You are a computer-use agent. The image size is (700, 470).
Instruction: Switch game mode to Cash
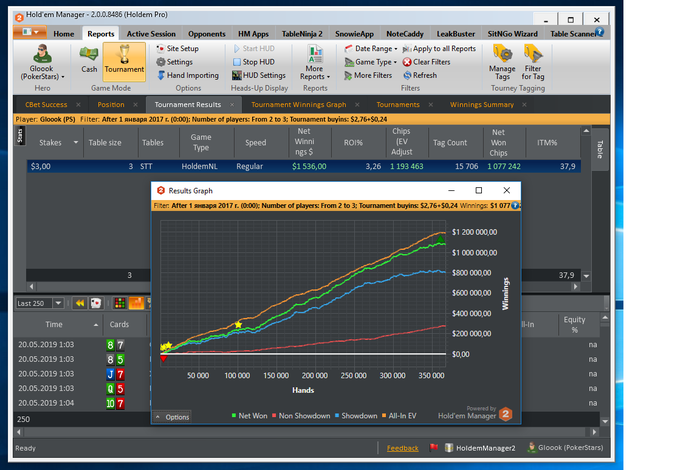pos(89,59)
